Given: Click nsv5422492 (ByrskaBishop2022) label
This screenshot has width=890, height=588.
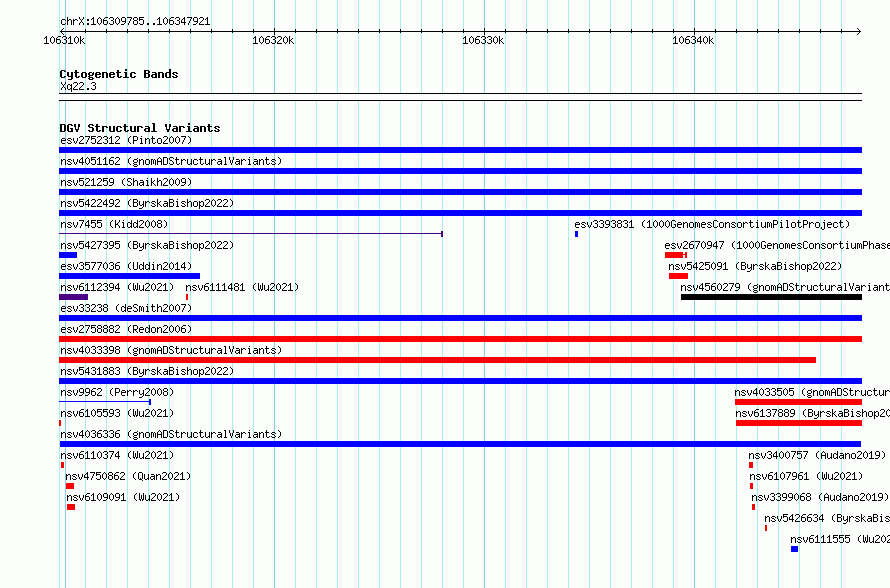Looking at the screenshot, I should pos(147,203).
